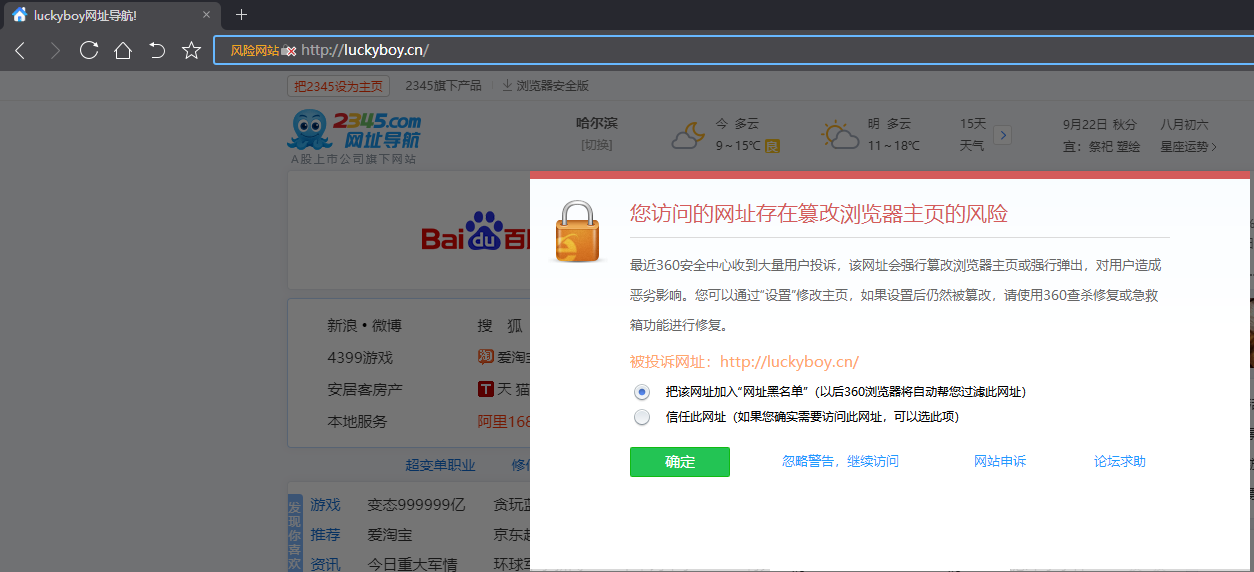Image resolution: width=1254 pixels, height=572 pixels.
Task: Open the 搜狐 site link
Action: click(501, 326)
